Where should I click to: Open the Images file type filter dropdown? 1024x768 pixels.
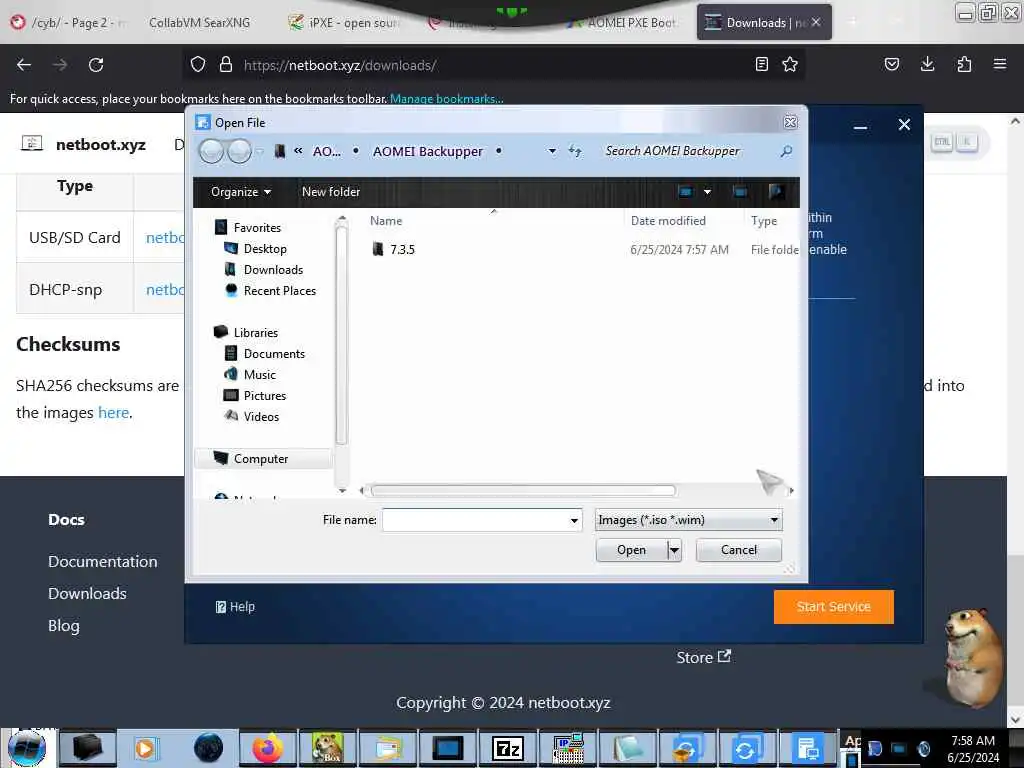click(774, 520)
